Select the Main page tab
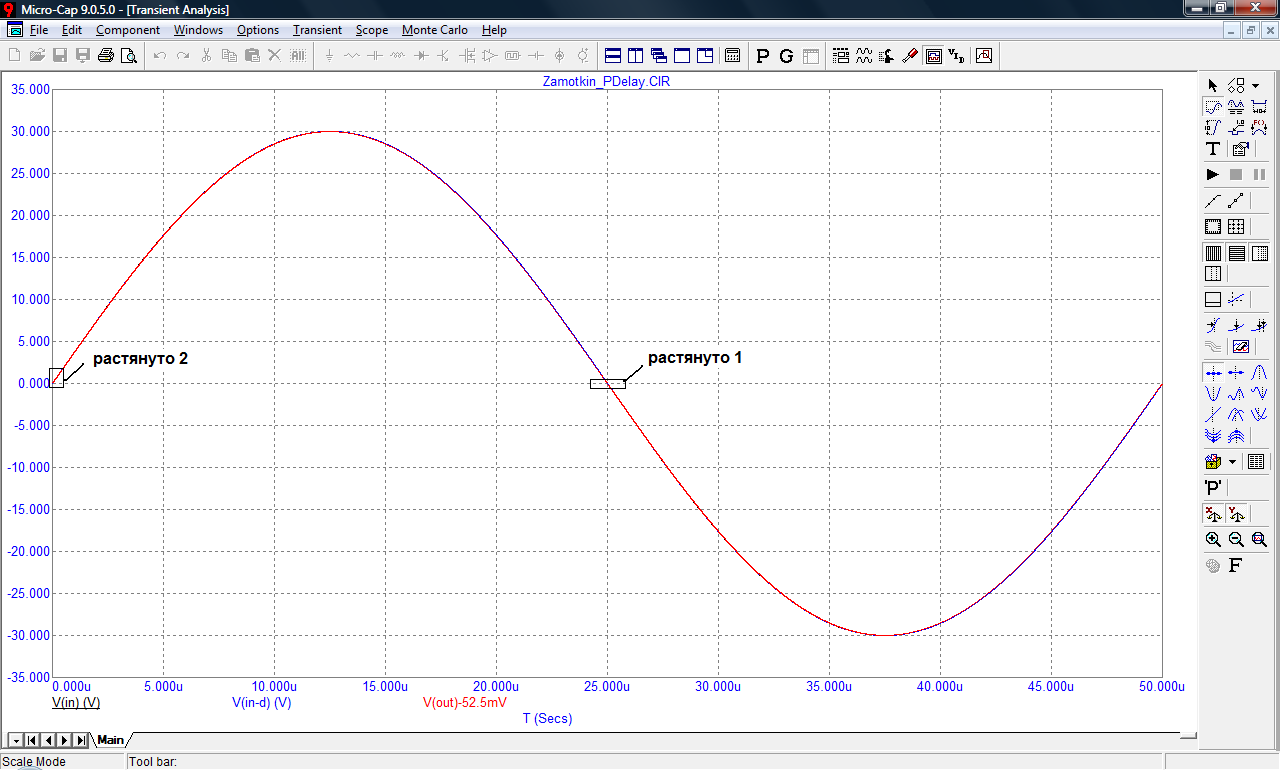This screenshot has width=1280, height=770. (109, 740)
